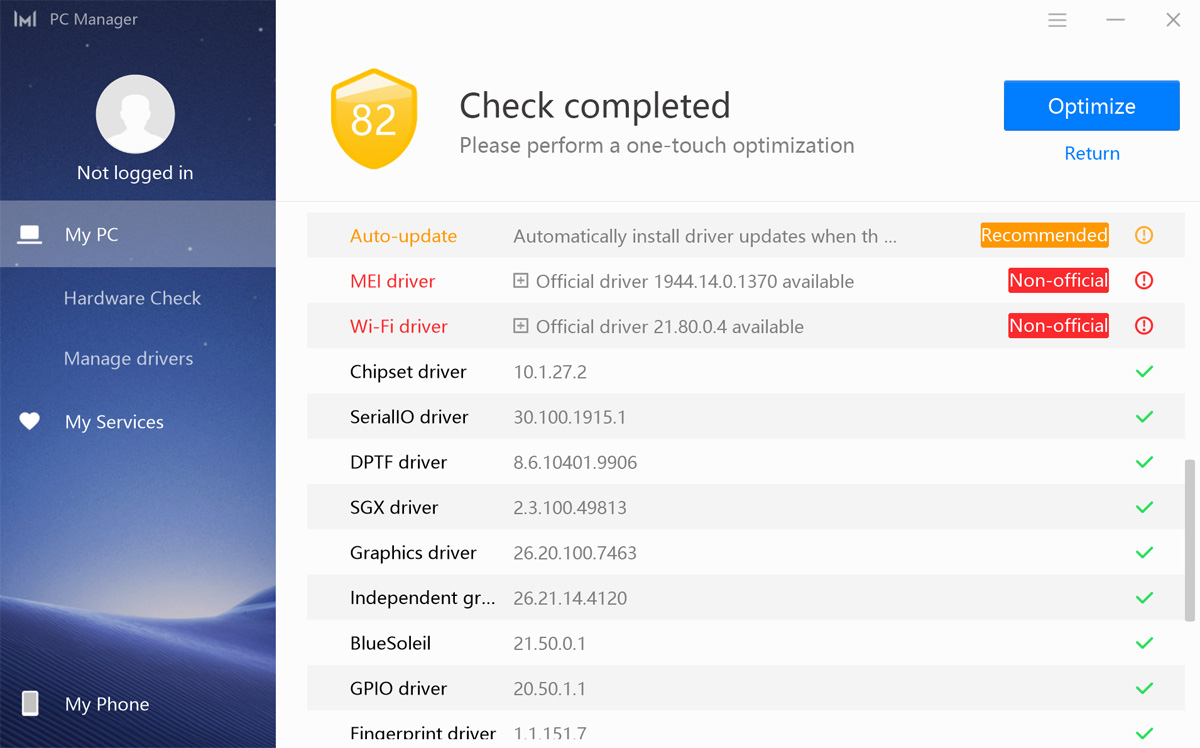This screenshot has width=1200, height=748.
Task: Click the user avatar picture
Action: (x=135, y=114)
